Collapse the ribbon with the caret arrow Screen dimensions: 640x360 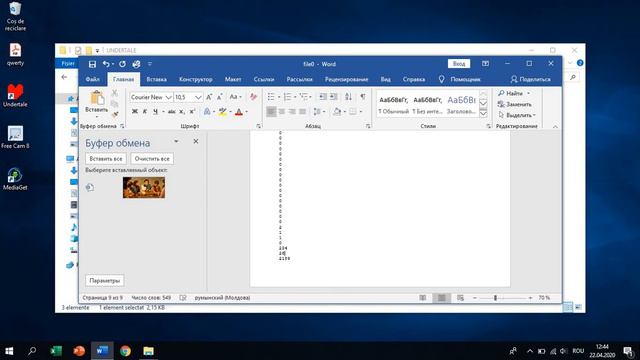(x=555, y=127)
